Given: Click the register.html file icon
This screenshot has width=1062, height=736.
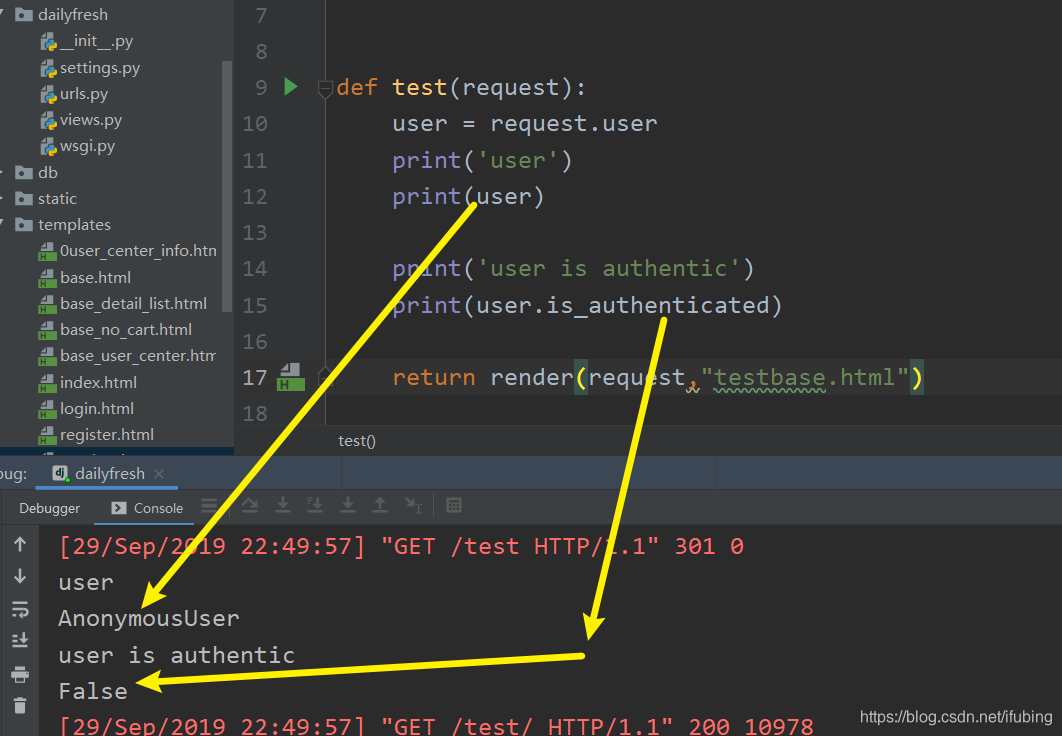Looking at the screenshot, I should point(47,435).
